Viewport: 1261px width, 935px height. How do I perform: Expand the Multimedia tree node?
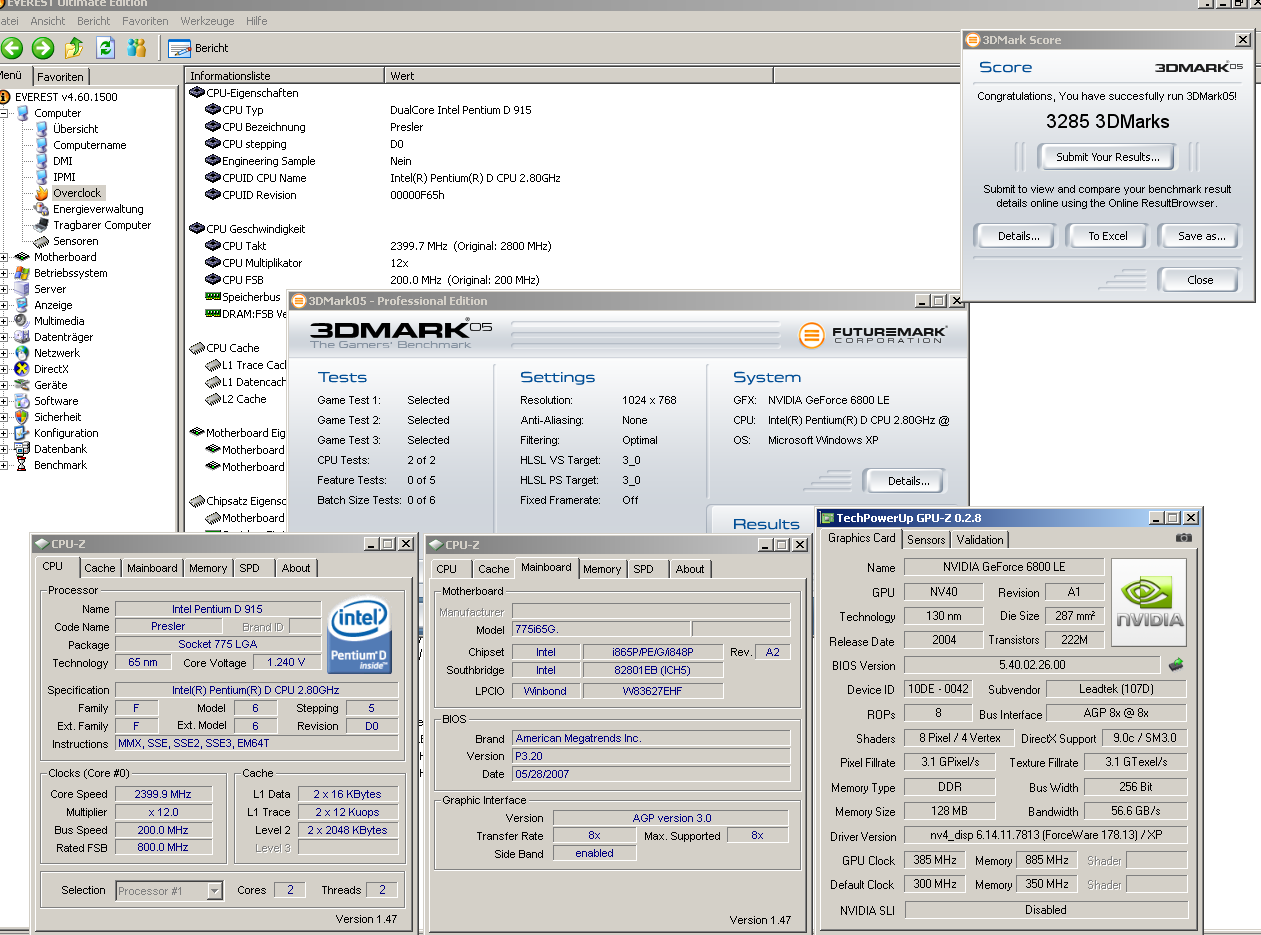(x=5, y=321)
